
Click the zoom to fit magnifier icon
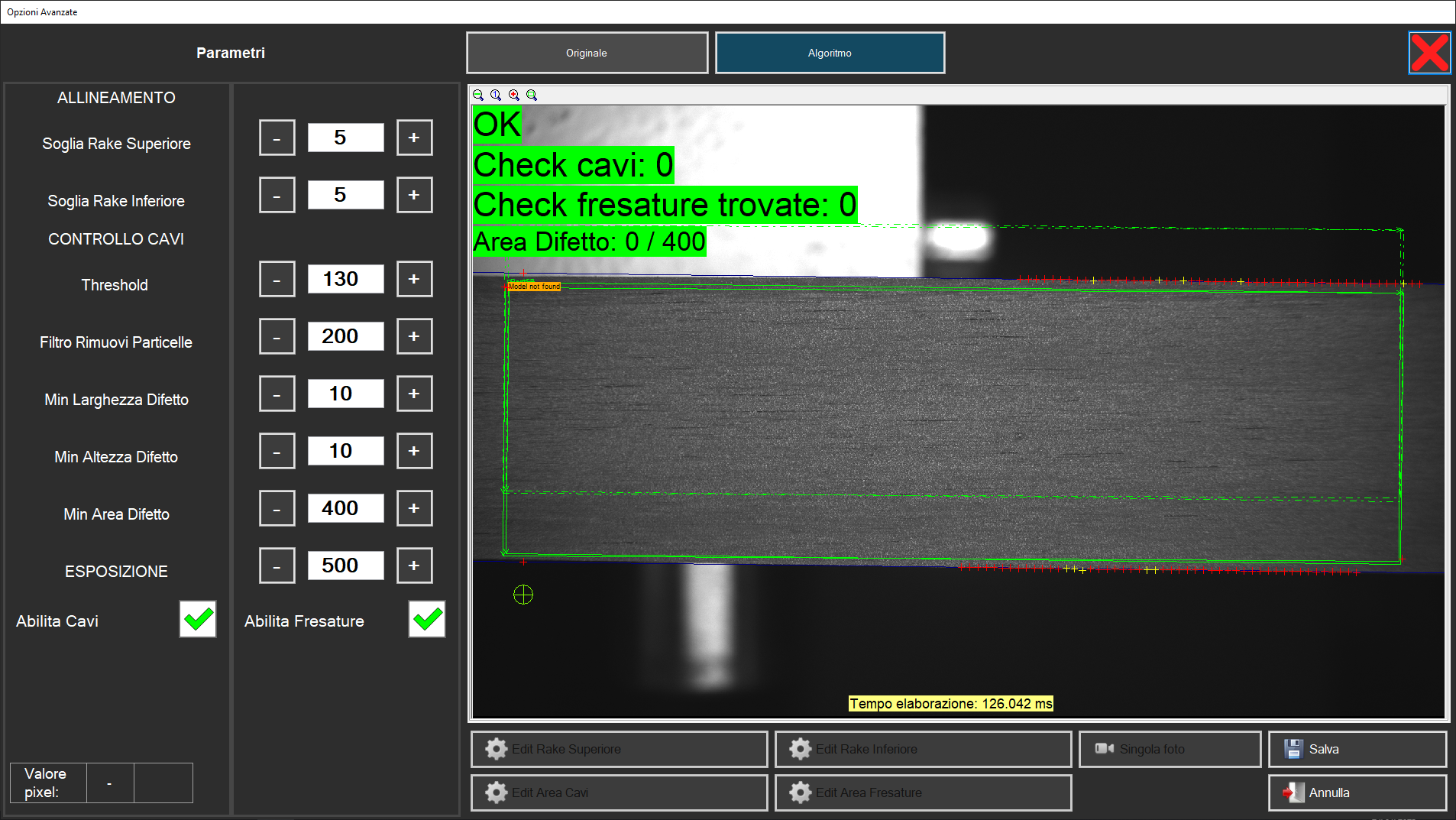click(x=532, y=95)
